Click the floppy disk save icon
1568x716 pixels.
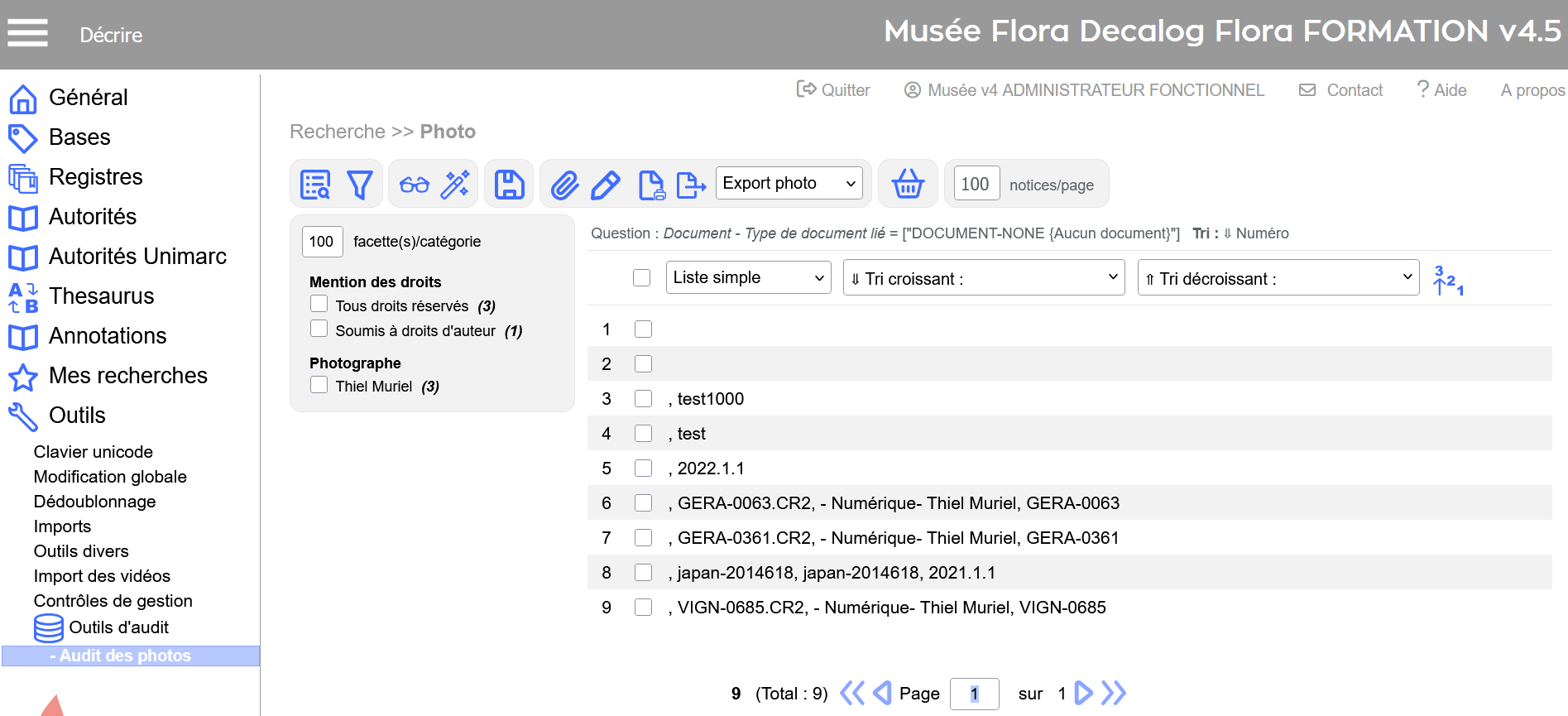(509, 185)
